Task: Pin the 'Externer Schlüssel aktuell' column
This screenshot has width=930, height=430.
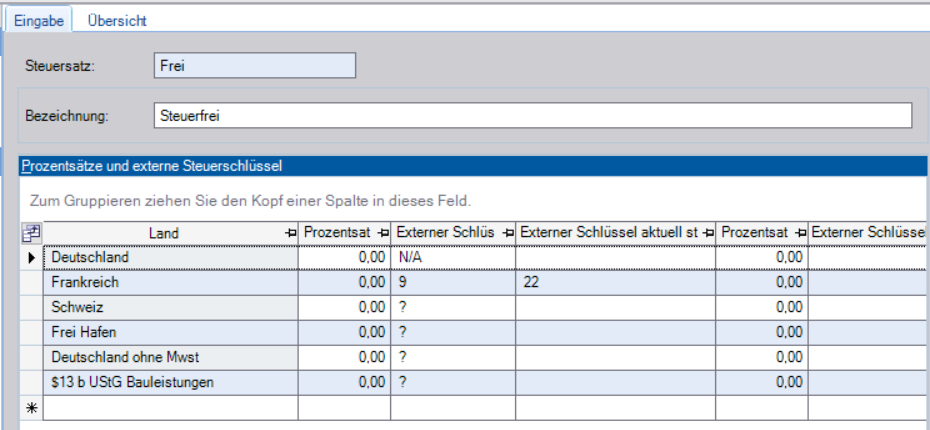Action: [708, 233]
